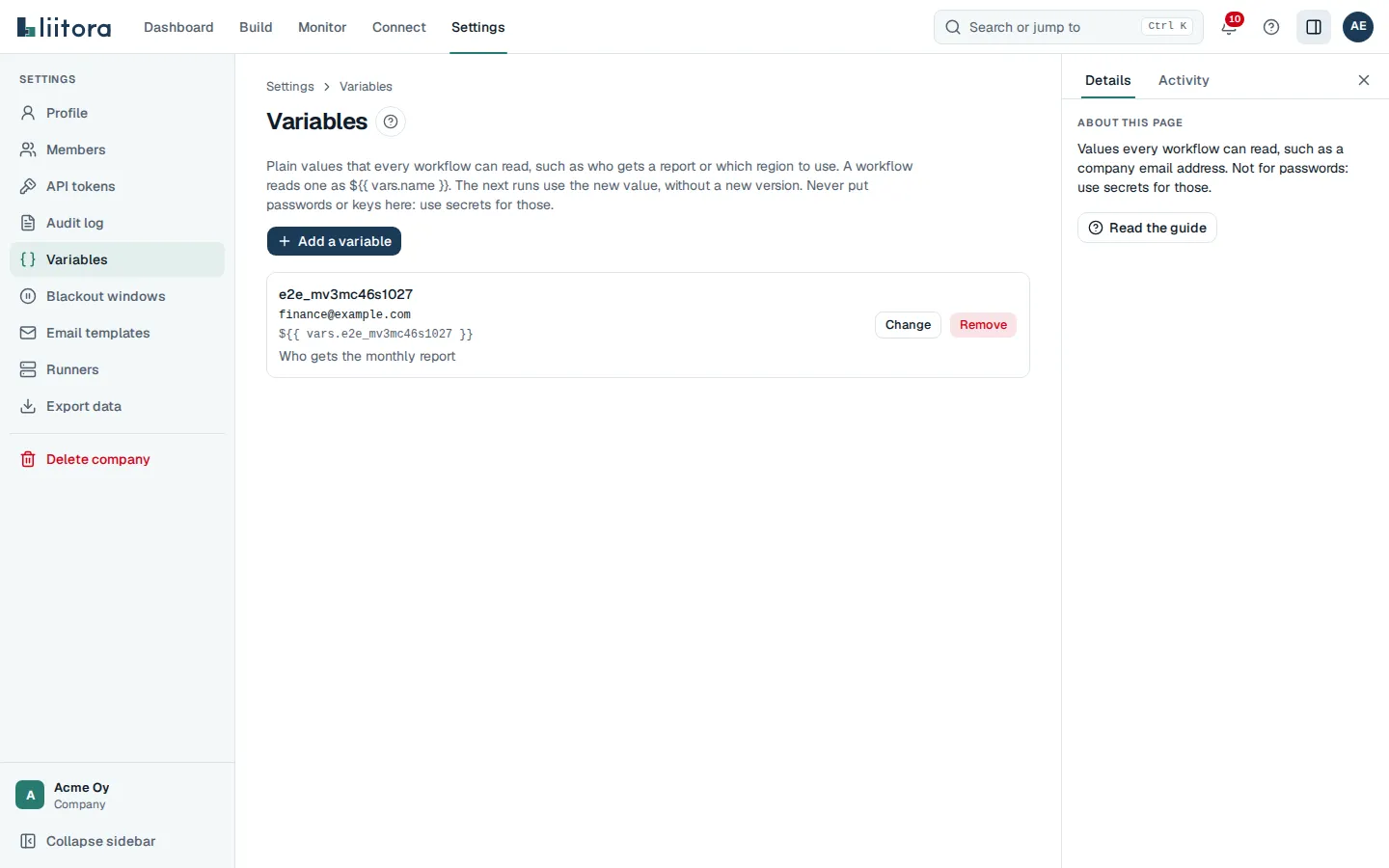Open the help question mark in top bar
This screenshot has width=1389, height=868.
(x=1271, y=27)
